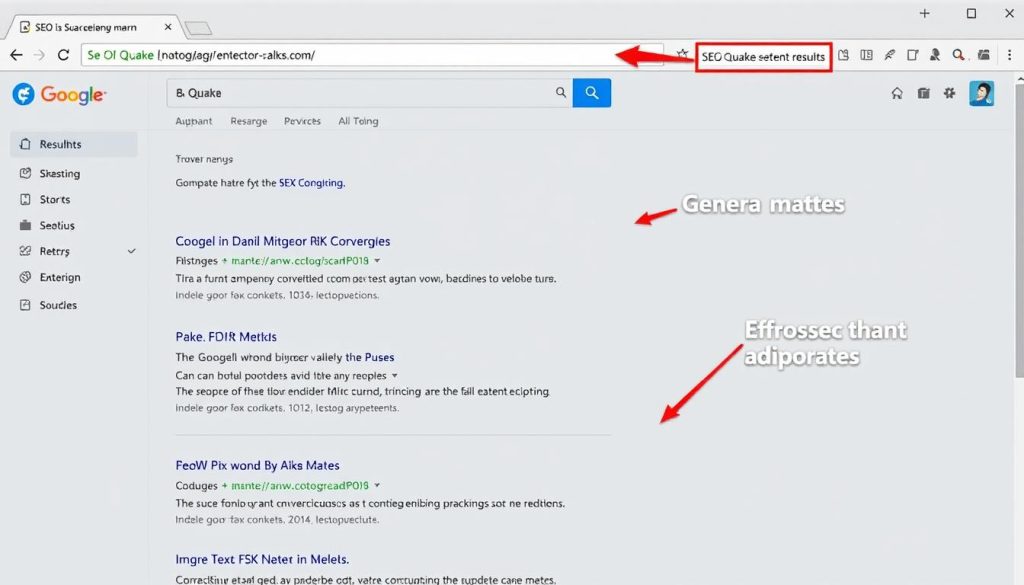
Task: Open 'Imgre Text FSK Netet in Melets' link
Action: coord(262,560)
